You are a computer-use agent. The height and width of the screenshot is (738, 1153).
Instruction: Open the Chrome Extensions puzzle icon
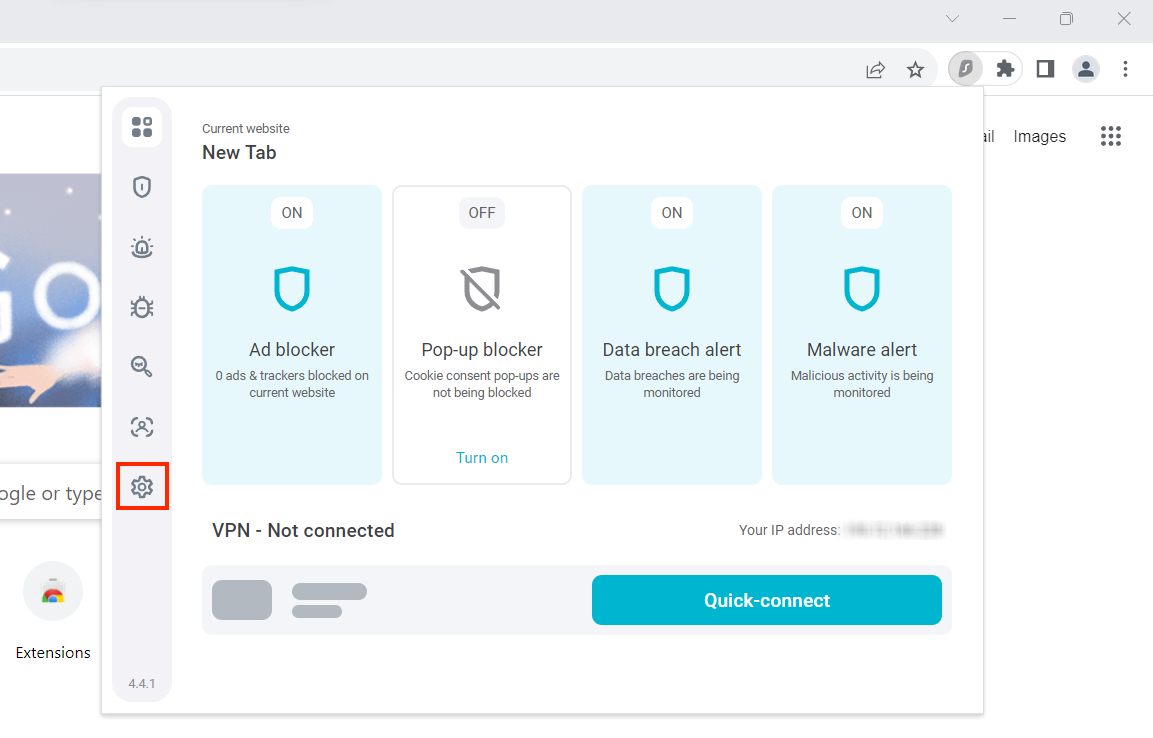click(1005, 69)
